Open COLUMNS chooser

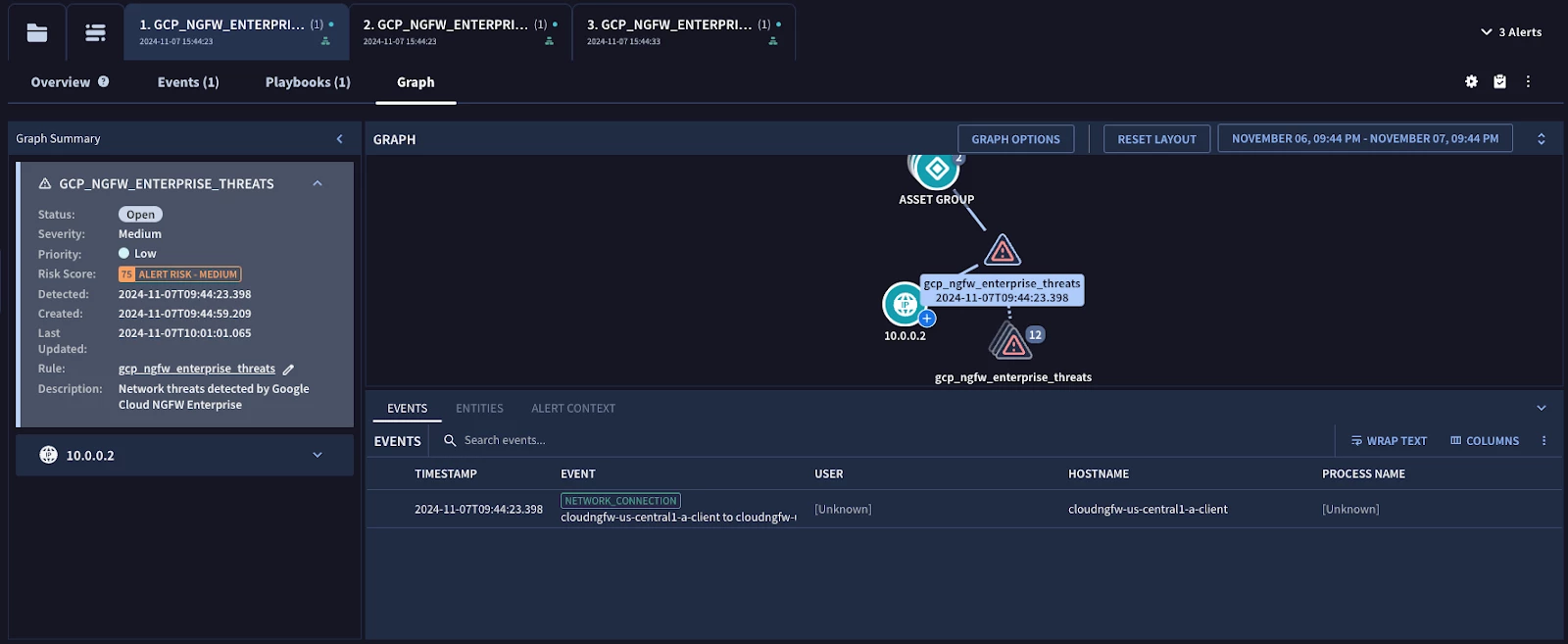coord(1485,441)
